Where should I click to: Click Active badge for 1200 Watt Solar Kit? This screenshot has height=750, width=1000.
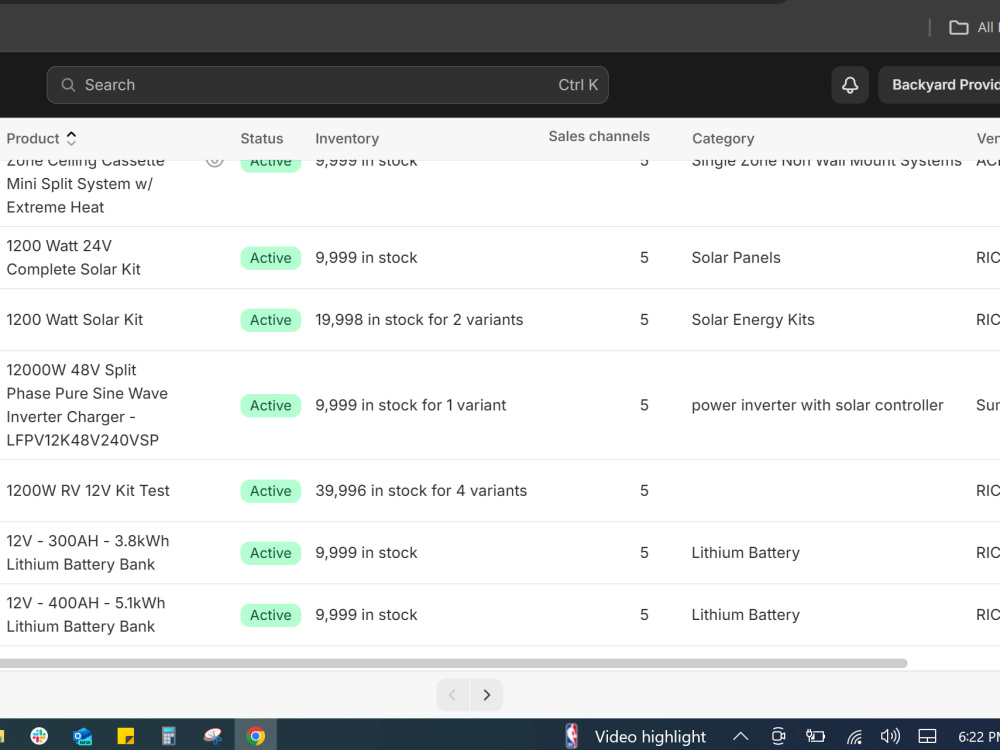270,320
